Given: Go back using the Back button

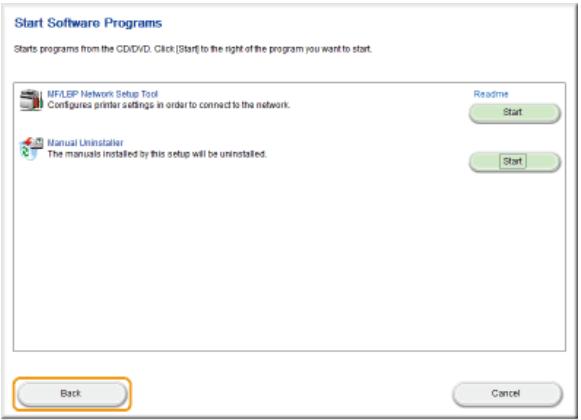Looking at the screenshot, I should pos(72,394).
